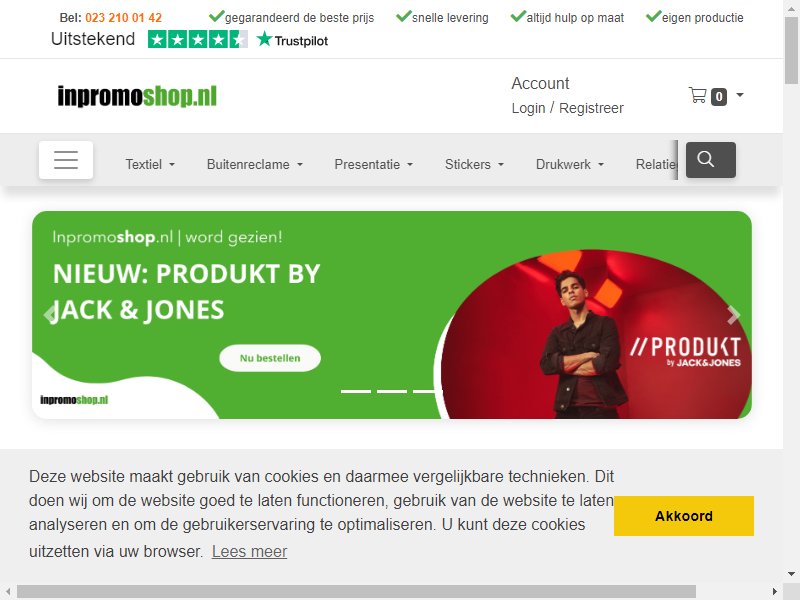Image resolution: width=800 pixels, height=600 pixels.
Task: Click the Login link
Action: click(x=529, y=108)
